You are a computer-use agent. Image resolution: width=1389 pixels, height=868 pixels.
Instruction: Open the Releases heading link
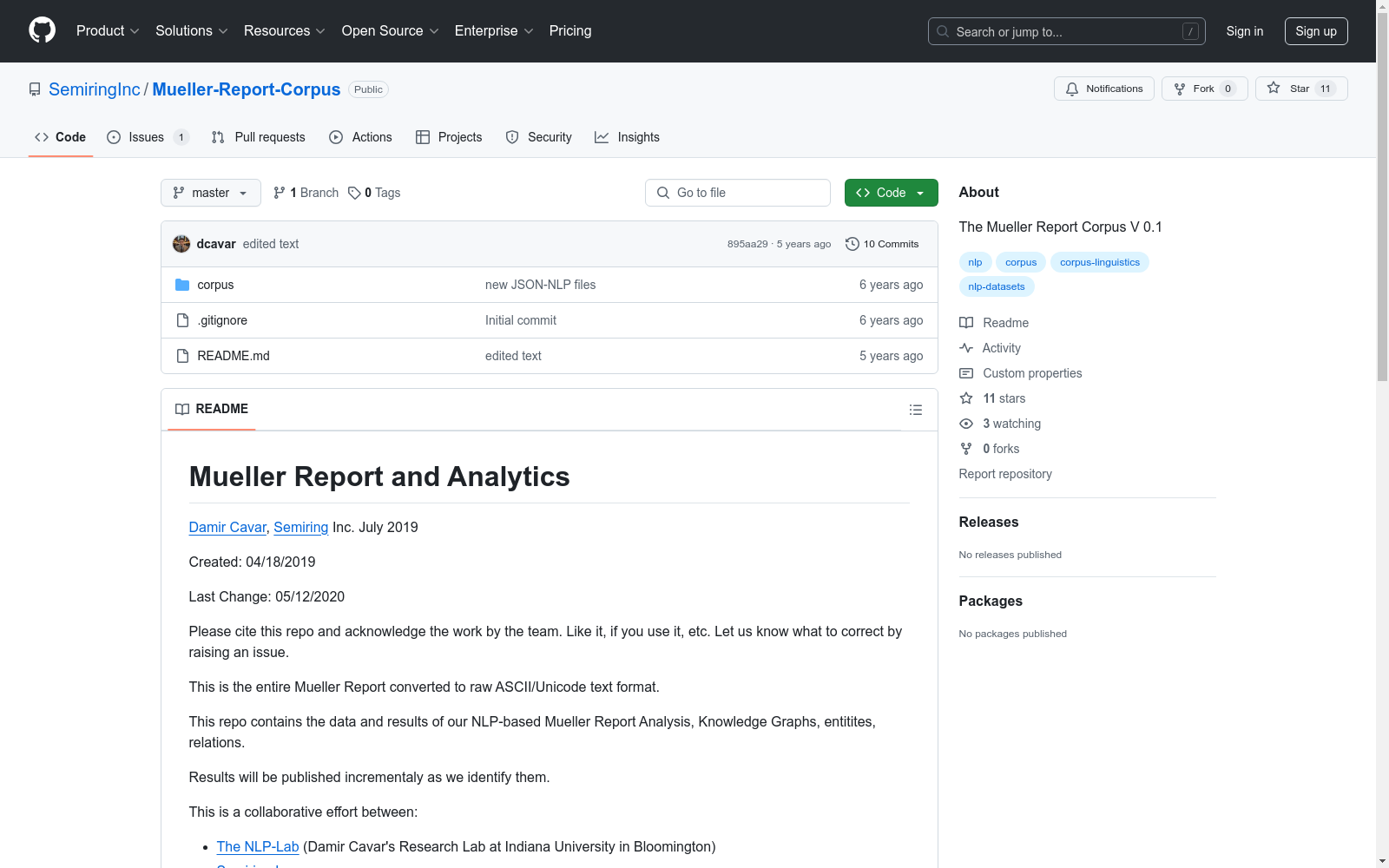(x=989, y=522)
